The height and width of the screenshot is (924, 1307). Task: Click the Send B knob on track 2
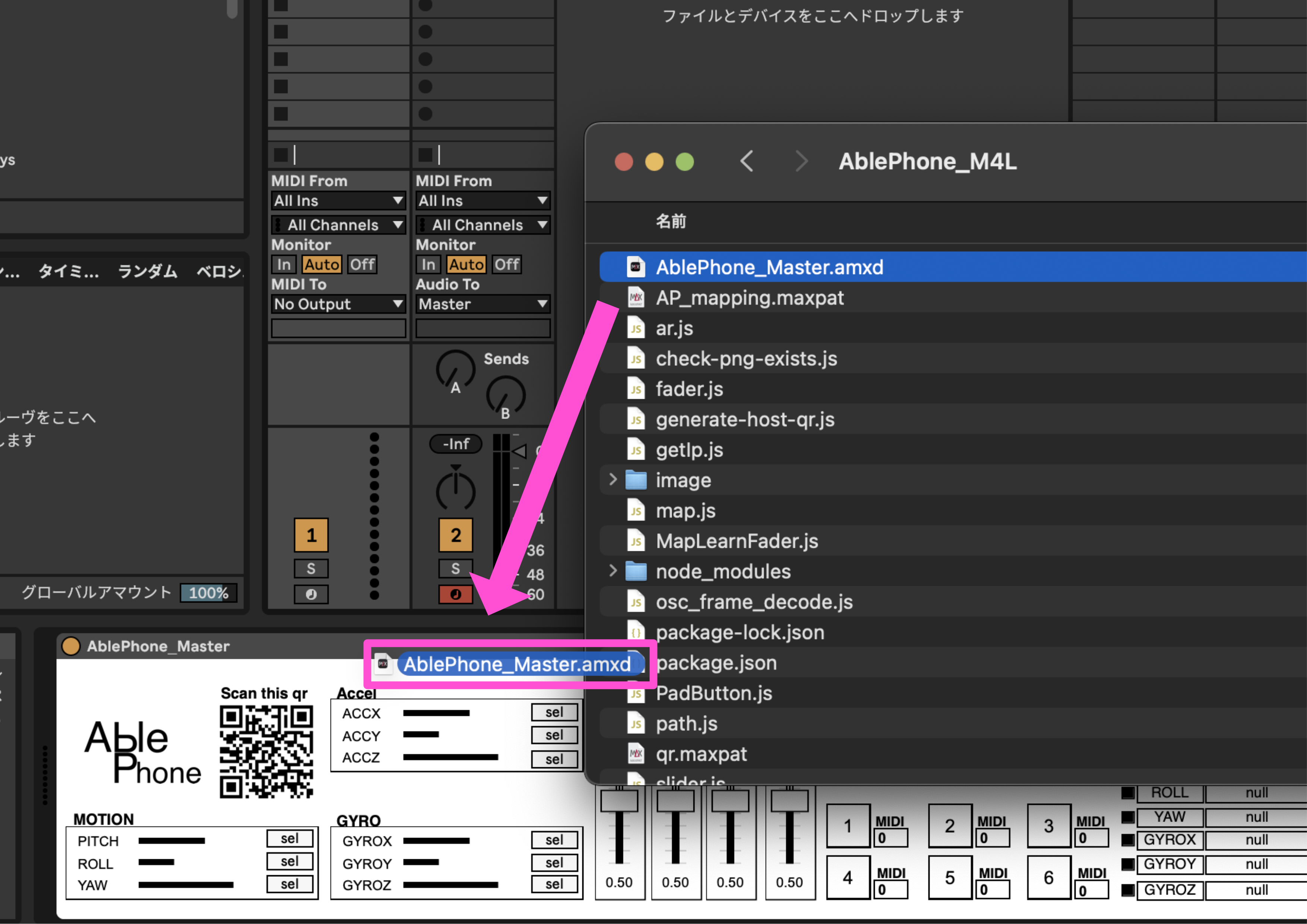(x=506, y=395)
